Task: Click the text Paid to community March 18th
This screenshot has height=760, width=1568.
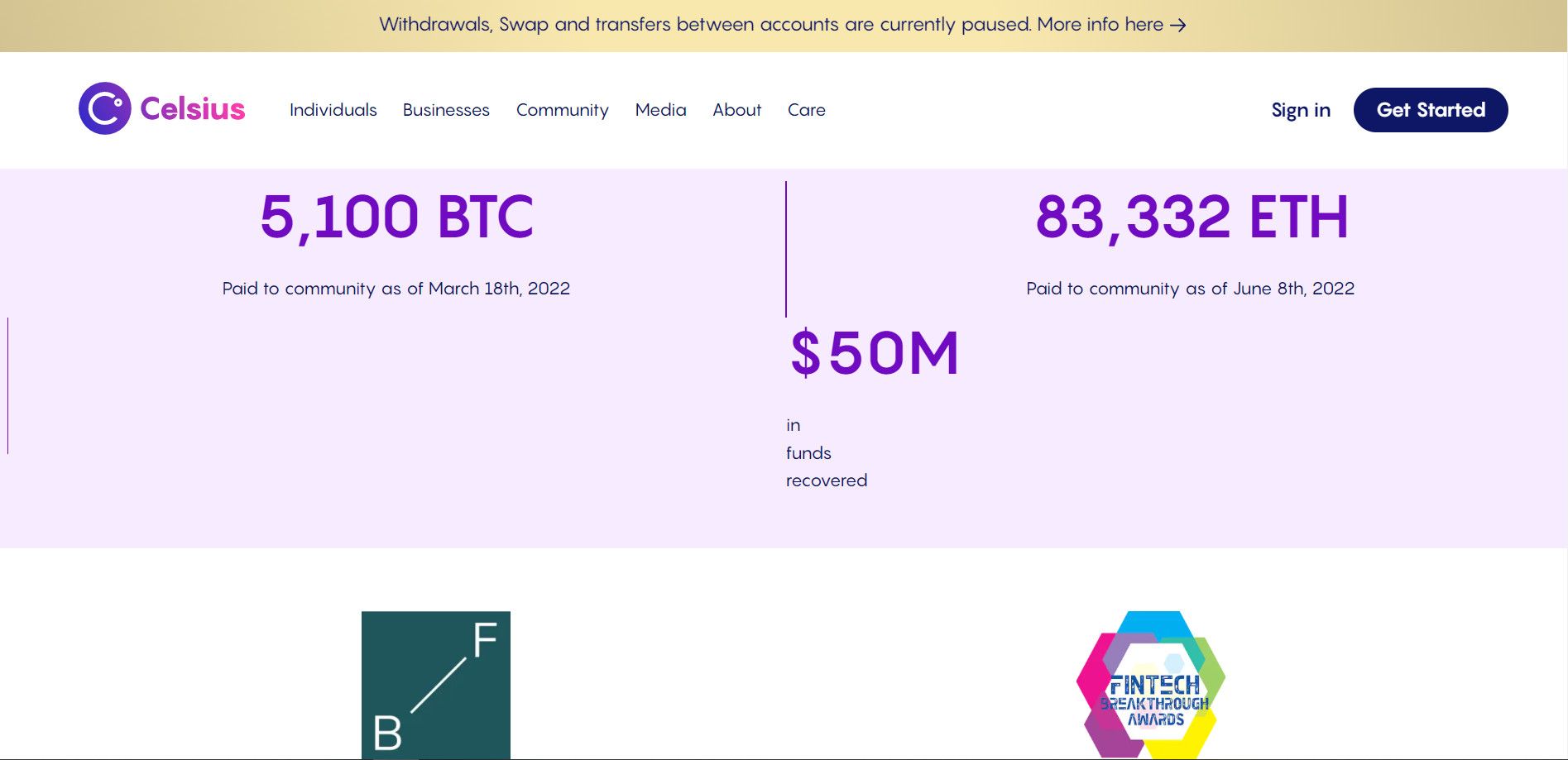Action: 396,289
